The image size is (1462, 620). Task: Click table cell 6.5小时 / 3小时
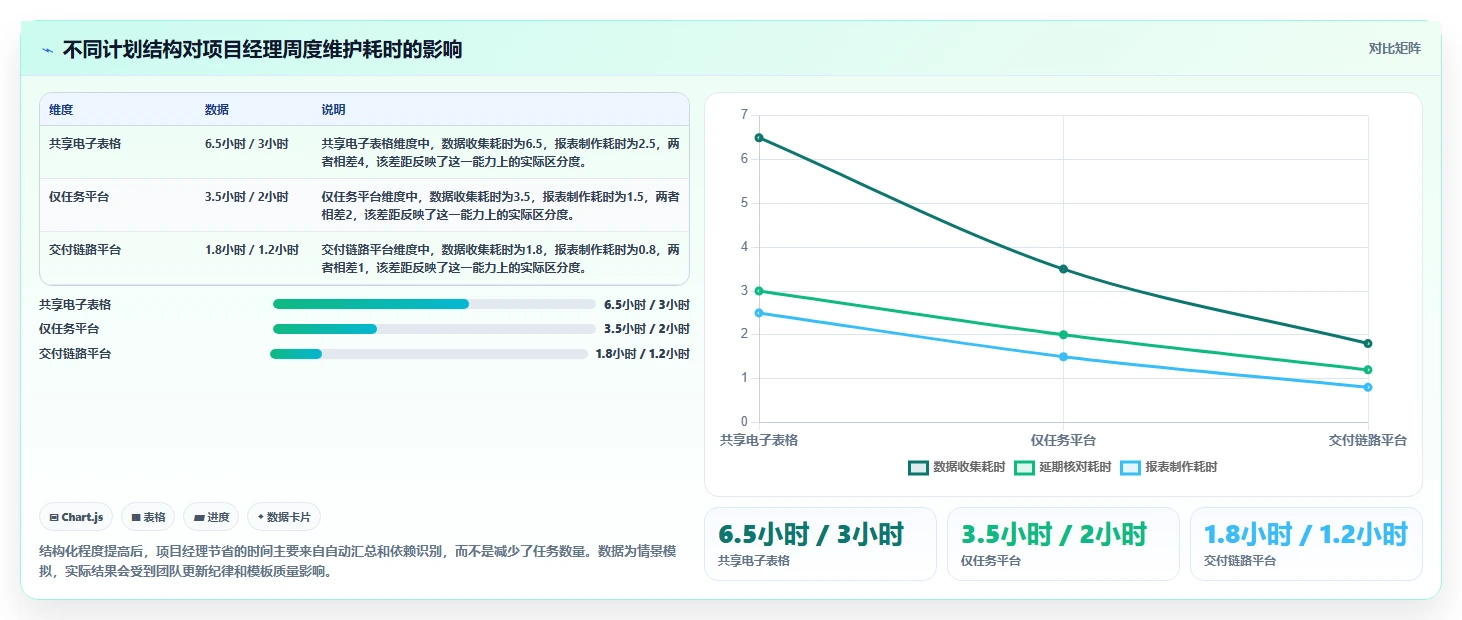point(247,144)
